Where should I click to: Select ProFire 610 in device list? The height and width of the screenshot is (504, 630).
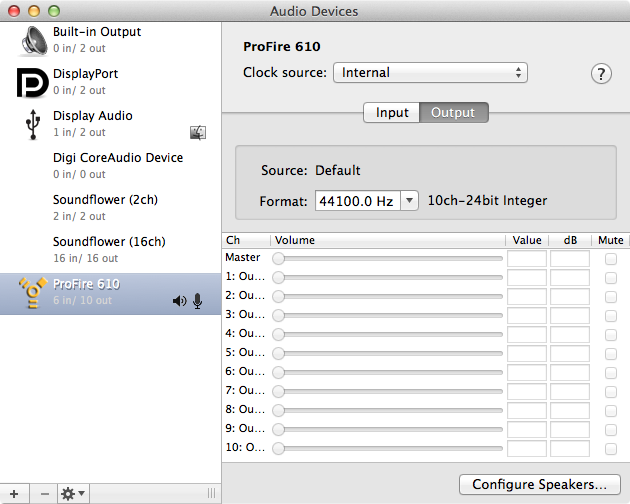(110, 294)
